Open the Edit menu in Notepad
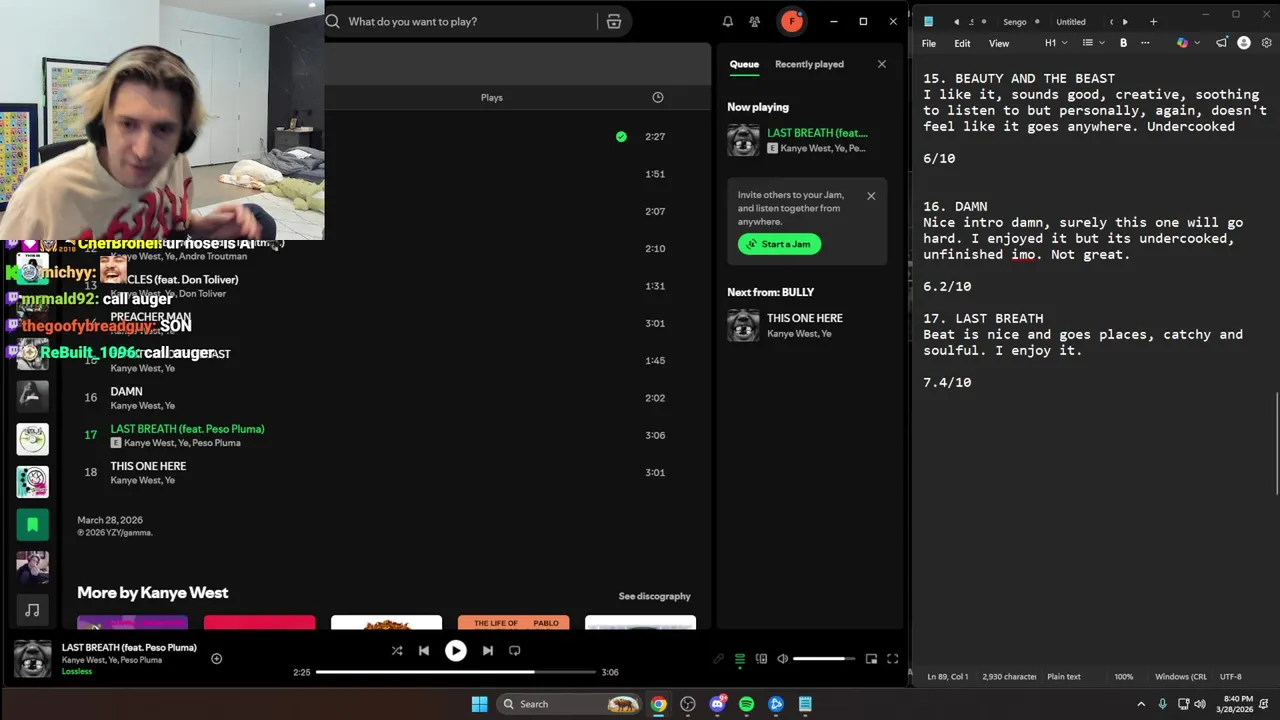Viewport: 1280px width, 720px height. 962,43
